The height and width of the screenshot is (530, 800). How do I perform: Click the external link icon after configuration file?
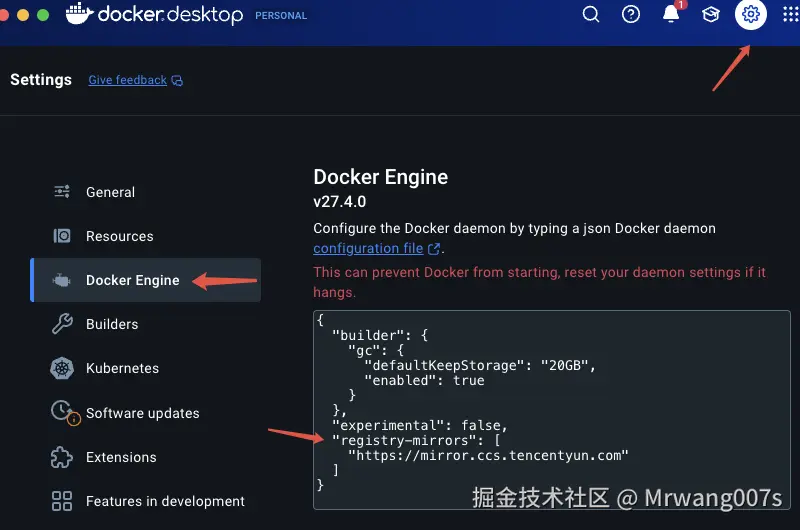pyautogui.click(x=434, y=248)
